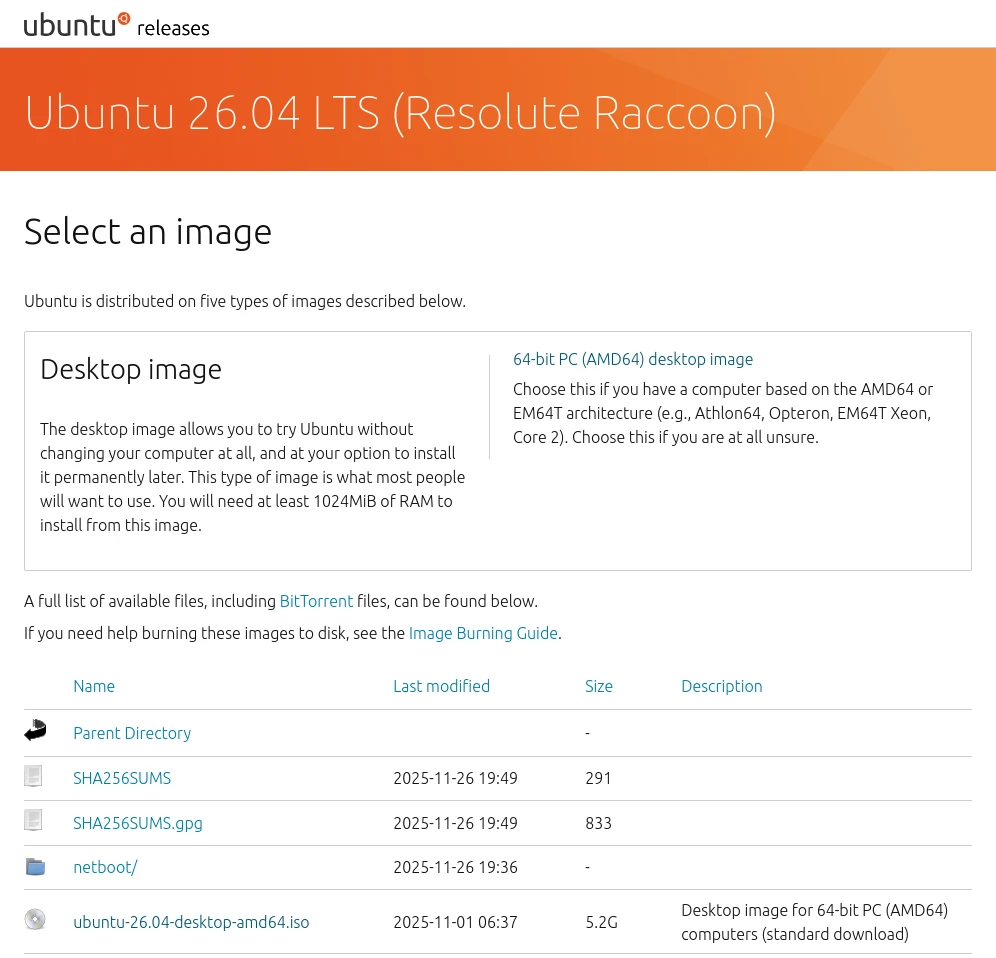The height and width of the screenshot is (958, 996).
Task: Click the Ubuntu 26.04 LTS page title banner
Action: 400,113
